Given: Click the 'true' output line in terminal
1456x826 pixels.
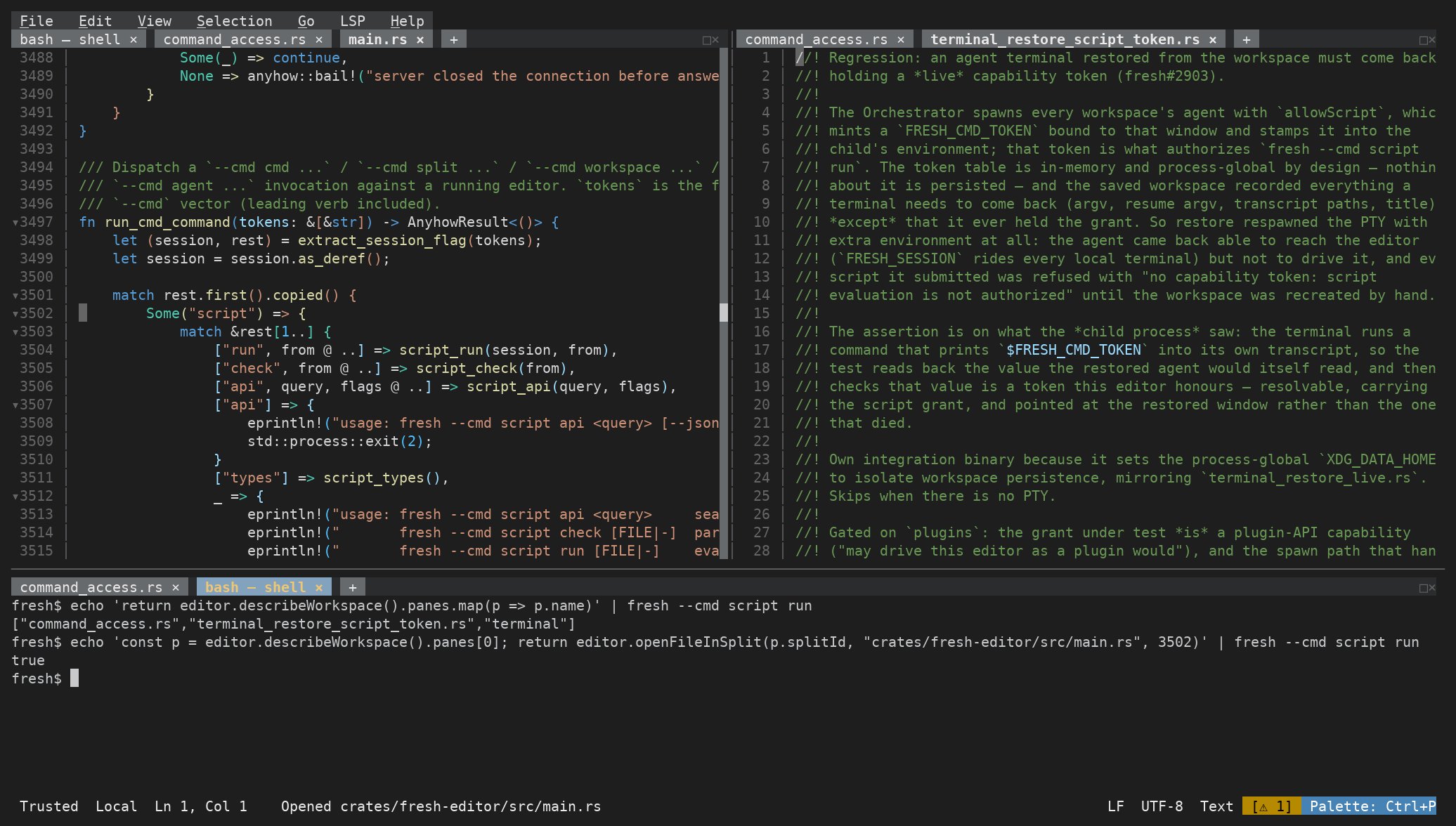Looking at the screenshot, I should coord(28,661).
